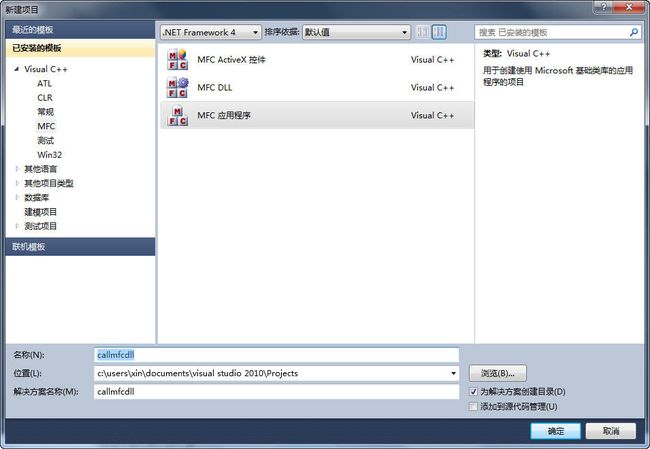The image size is (650, 449).
Task: Select the MFC ActiveX 控件 template name
Action: pos(231,60)
